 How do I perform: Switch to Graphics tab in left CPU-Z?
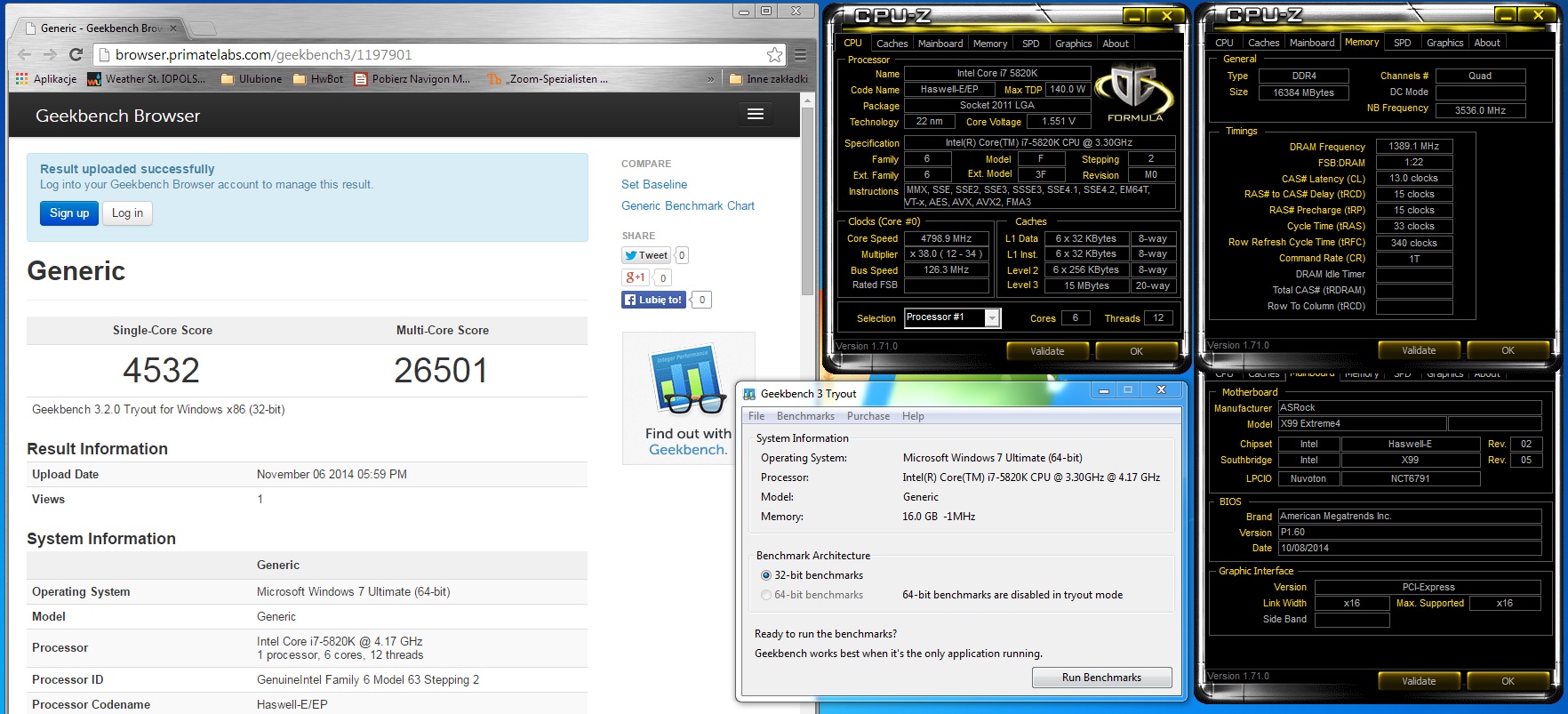pyautogui.click(x=1073, y=44)
